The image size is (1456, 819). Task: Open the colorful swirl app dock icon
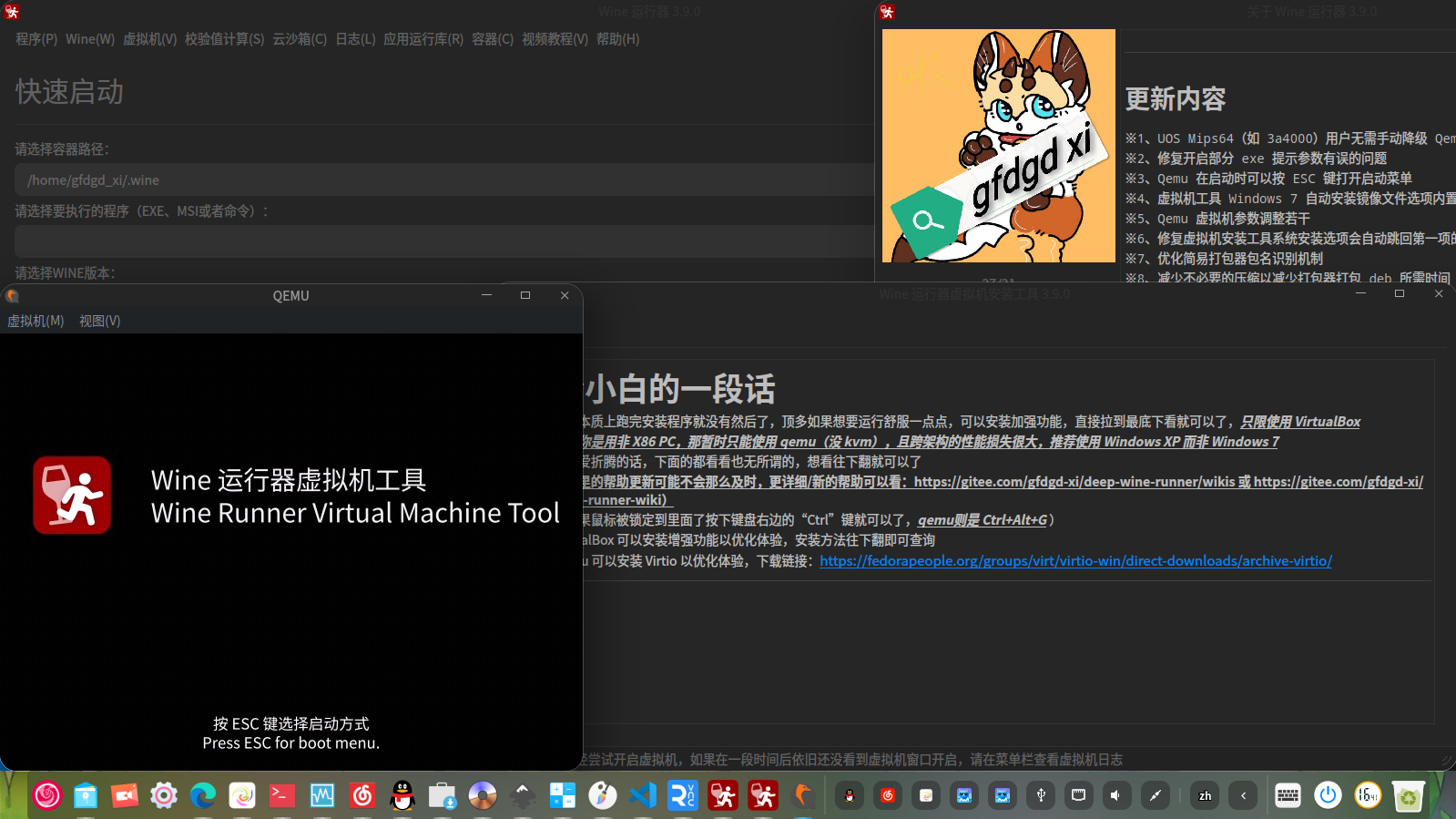[x=242, y=795]
